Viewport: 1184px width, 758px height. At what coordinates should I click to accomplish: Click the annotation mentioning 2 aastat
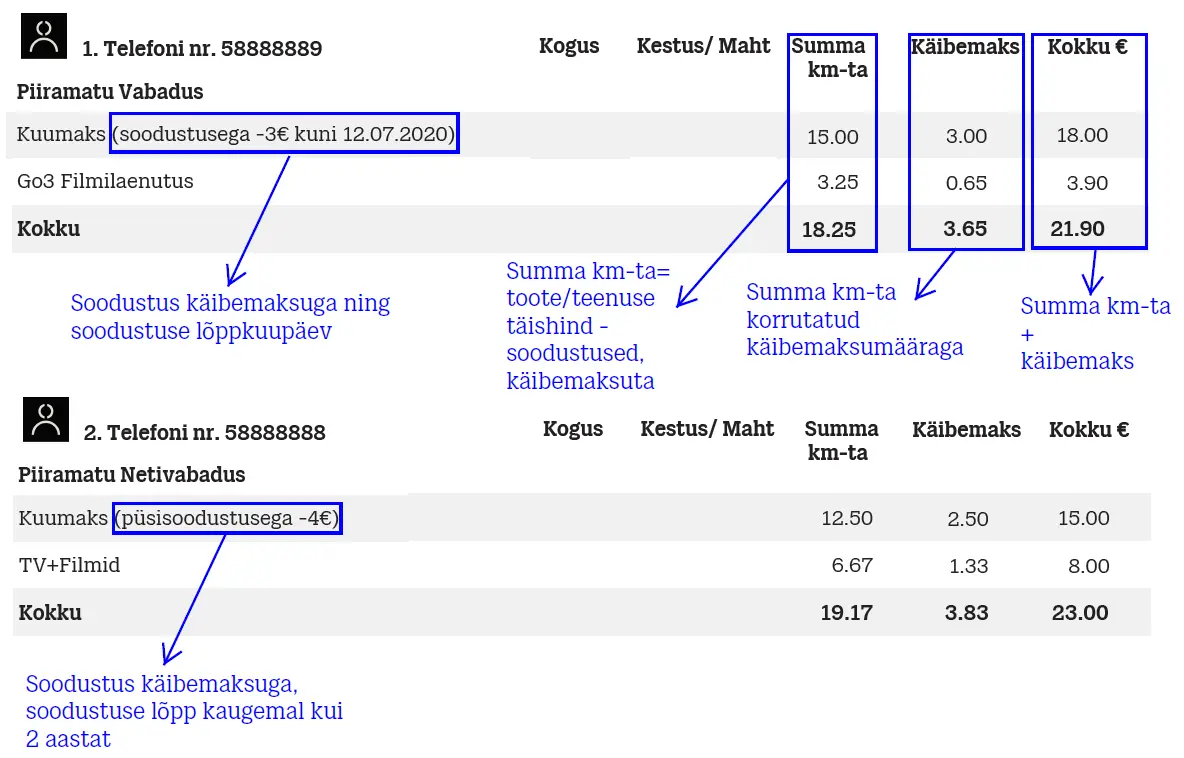coord(184,712)
